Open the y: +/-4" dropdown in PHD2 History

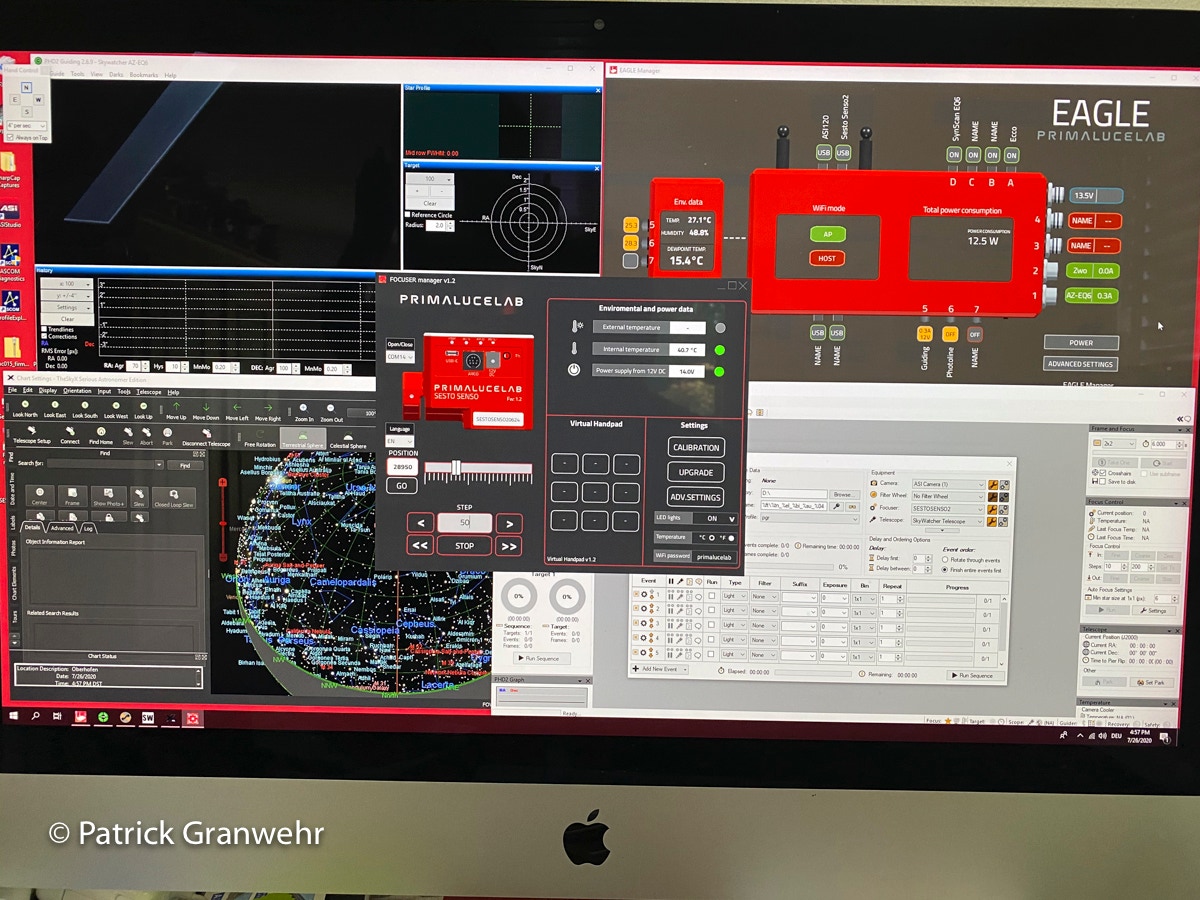(68, 296)
